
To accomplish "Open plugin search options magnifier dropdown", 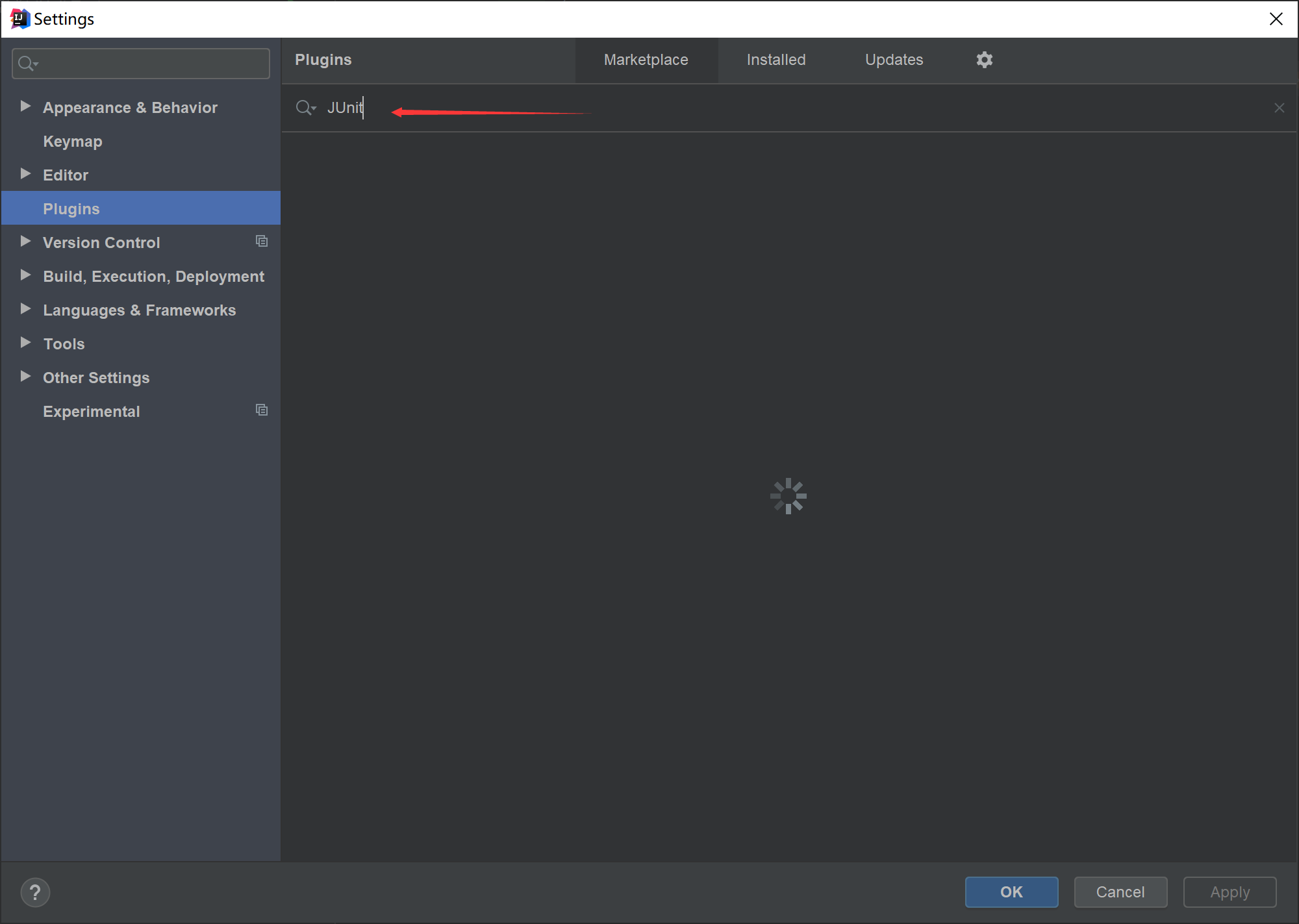I will click(305, 108).
